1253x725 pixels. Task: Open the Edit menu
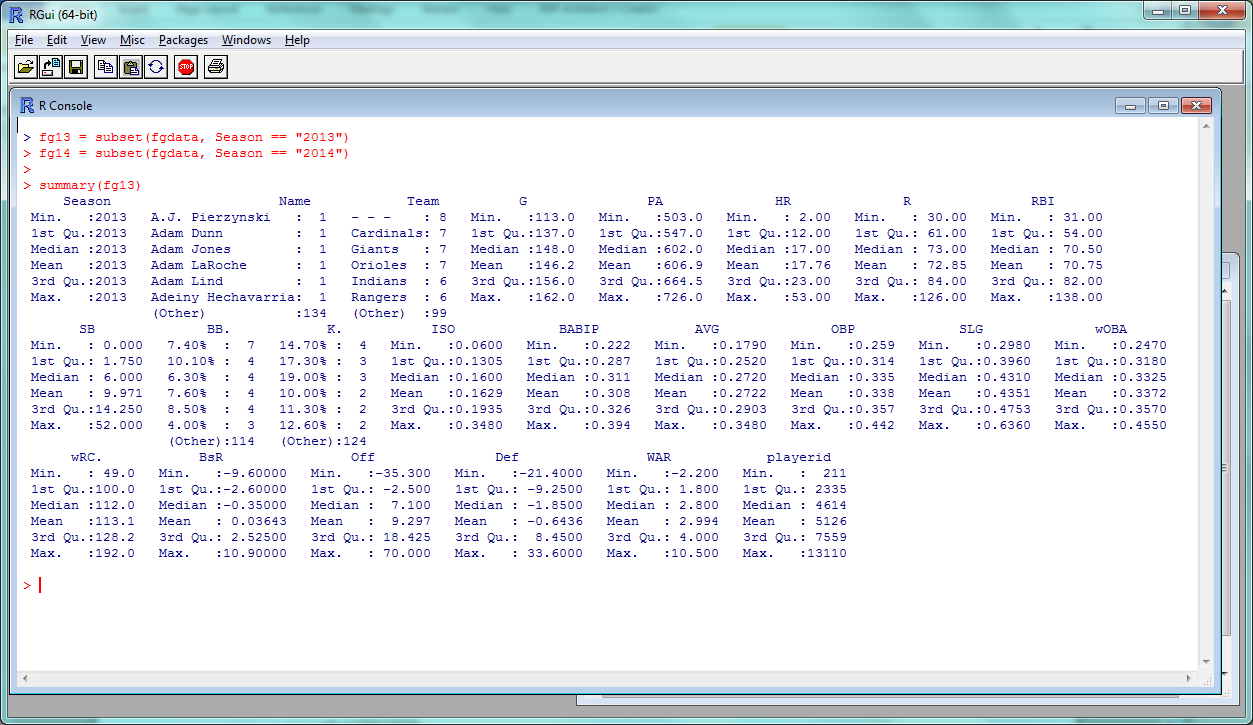point(56,40)
